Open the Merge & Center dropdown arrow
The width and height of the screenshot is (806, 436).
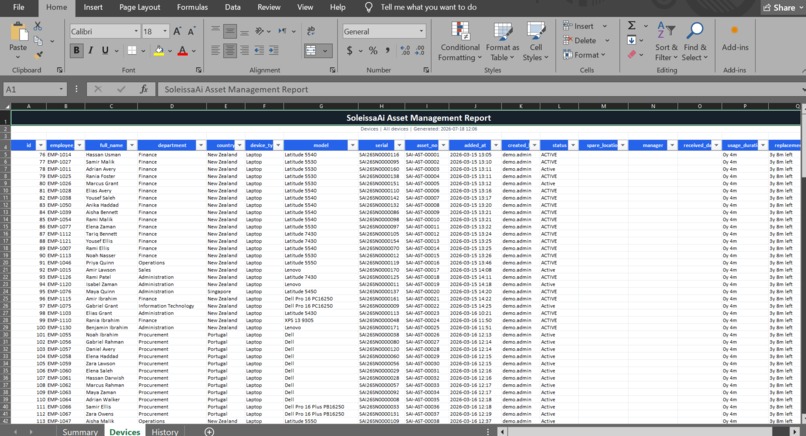point(325,51)
